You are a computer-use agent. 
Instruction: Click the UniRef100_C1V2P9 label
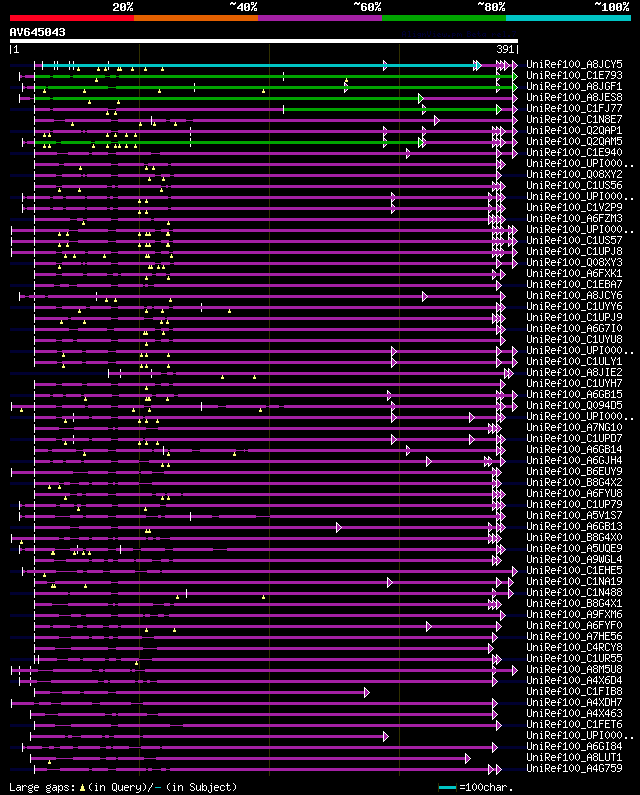(x=574, y=207)
